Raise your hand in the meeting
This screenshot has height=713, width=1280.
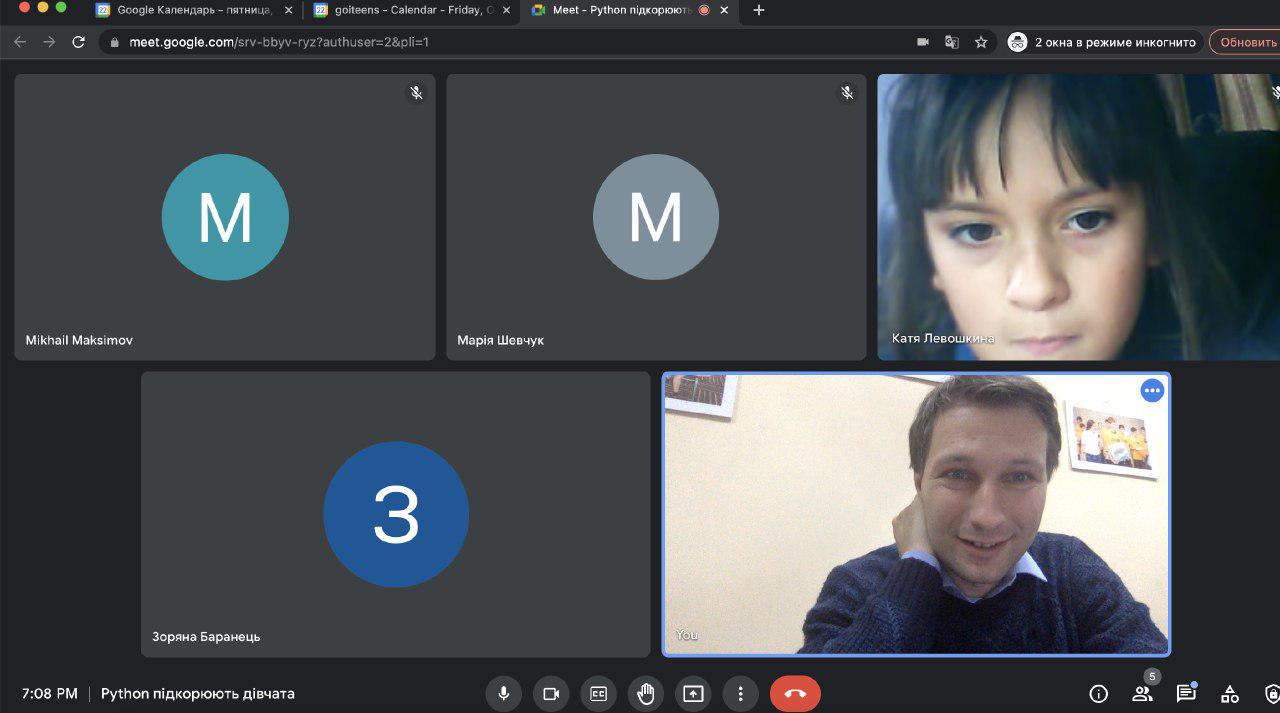point(646,694)
